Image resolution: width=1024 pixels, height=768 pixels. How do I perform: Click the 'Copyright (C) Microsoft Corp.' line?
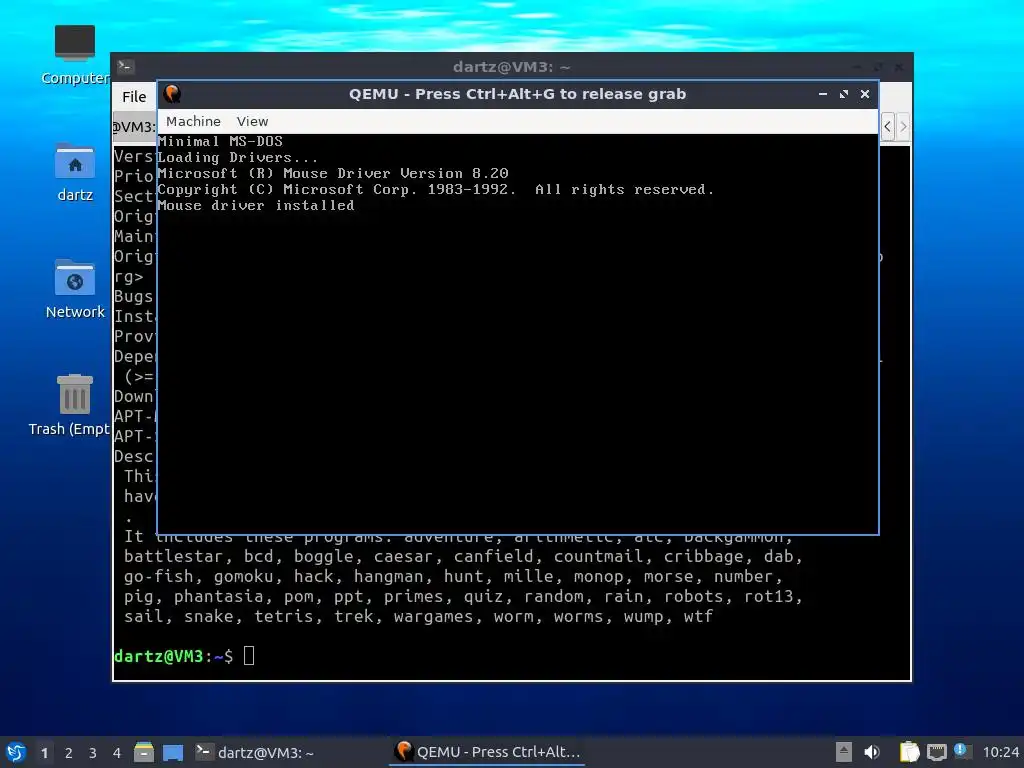point(436,189)
